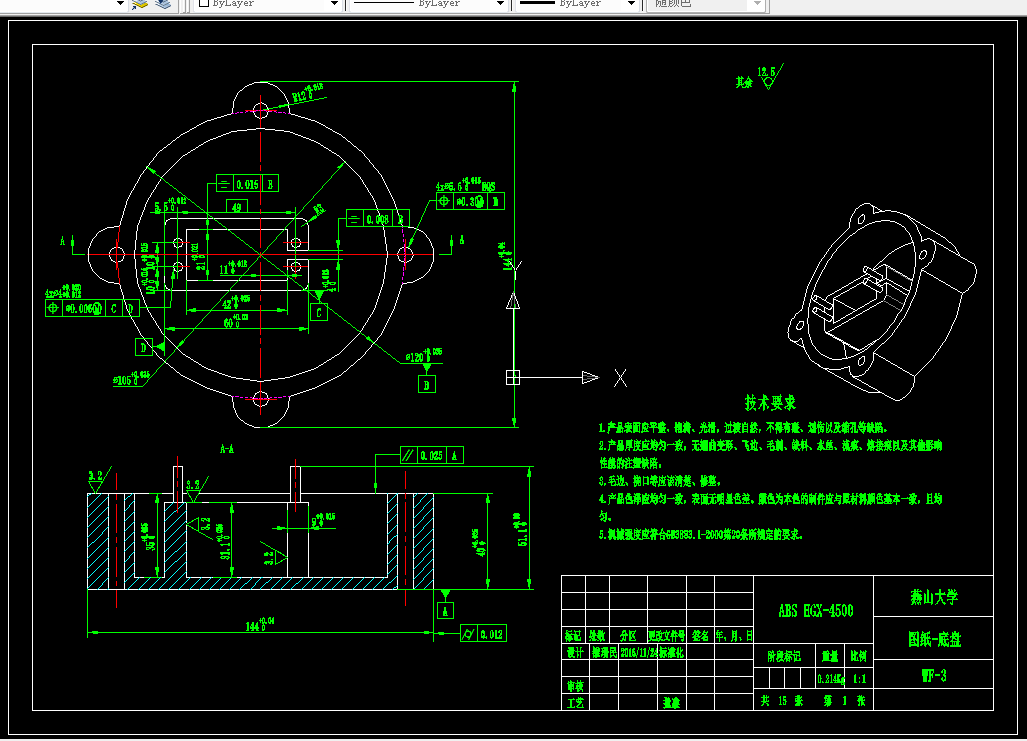Select technical requirement line 5 text

[700, 534]
